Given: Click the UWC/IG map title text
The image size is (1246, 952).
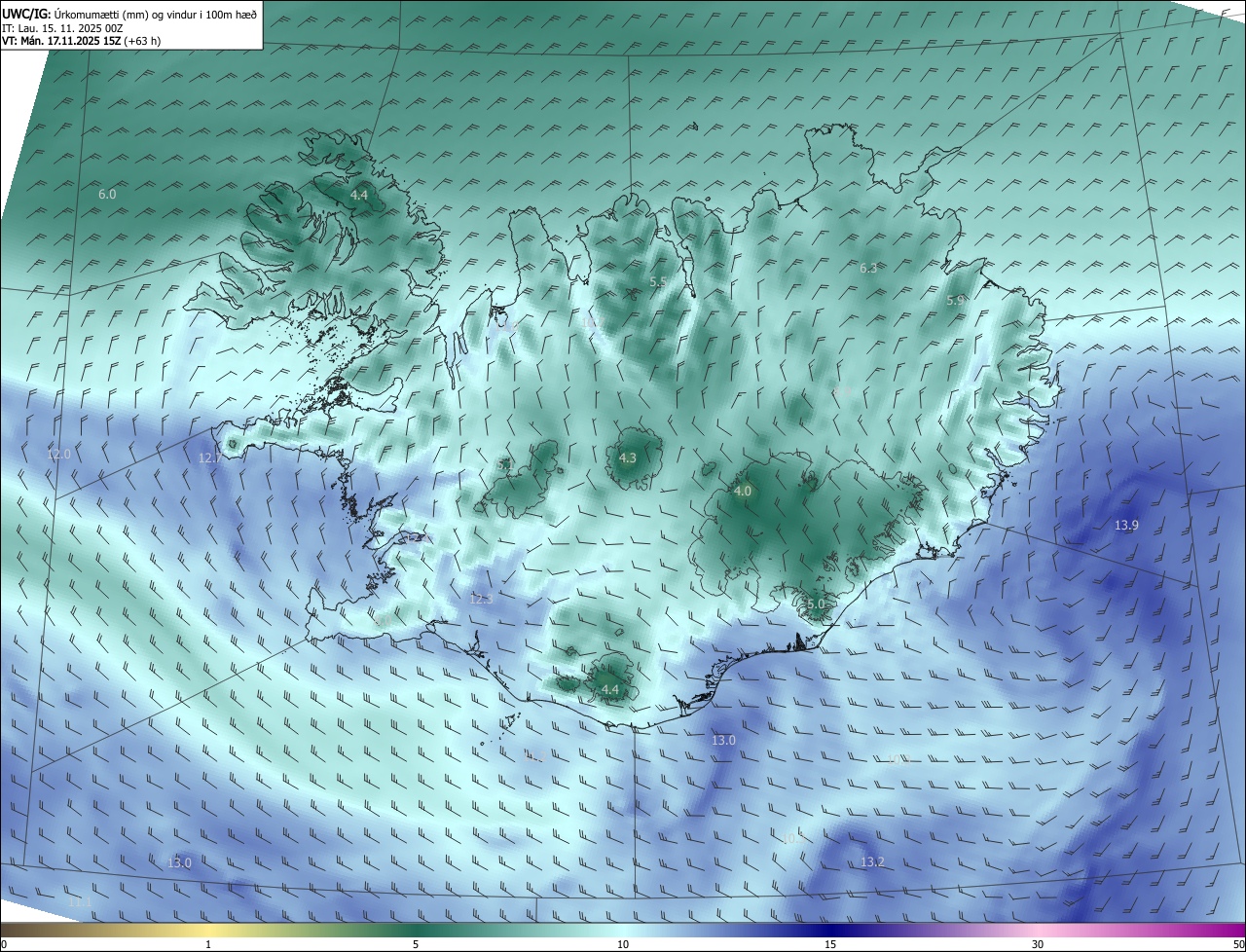Looking at the screenshot, I should coord(129,14).
